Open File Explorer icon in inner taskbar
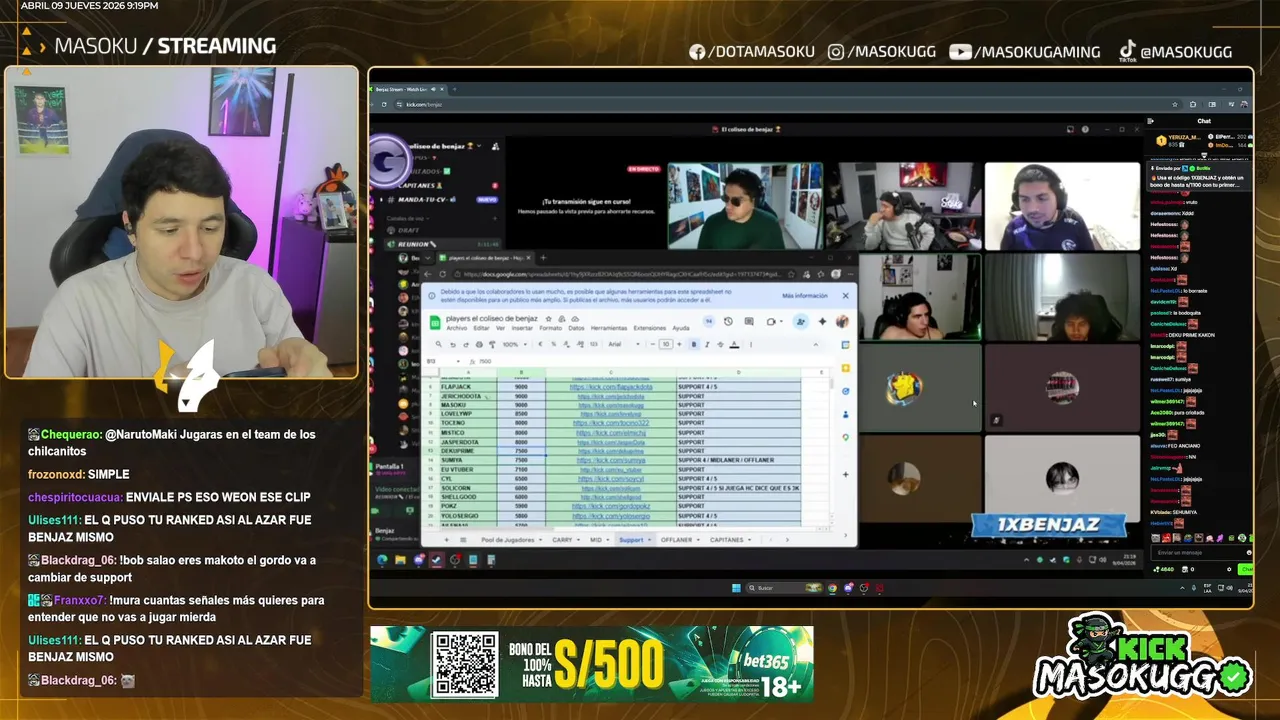The image size is (1280, 720). coord(400,560)
